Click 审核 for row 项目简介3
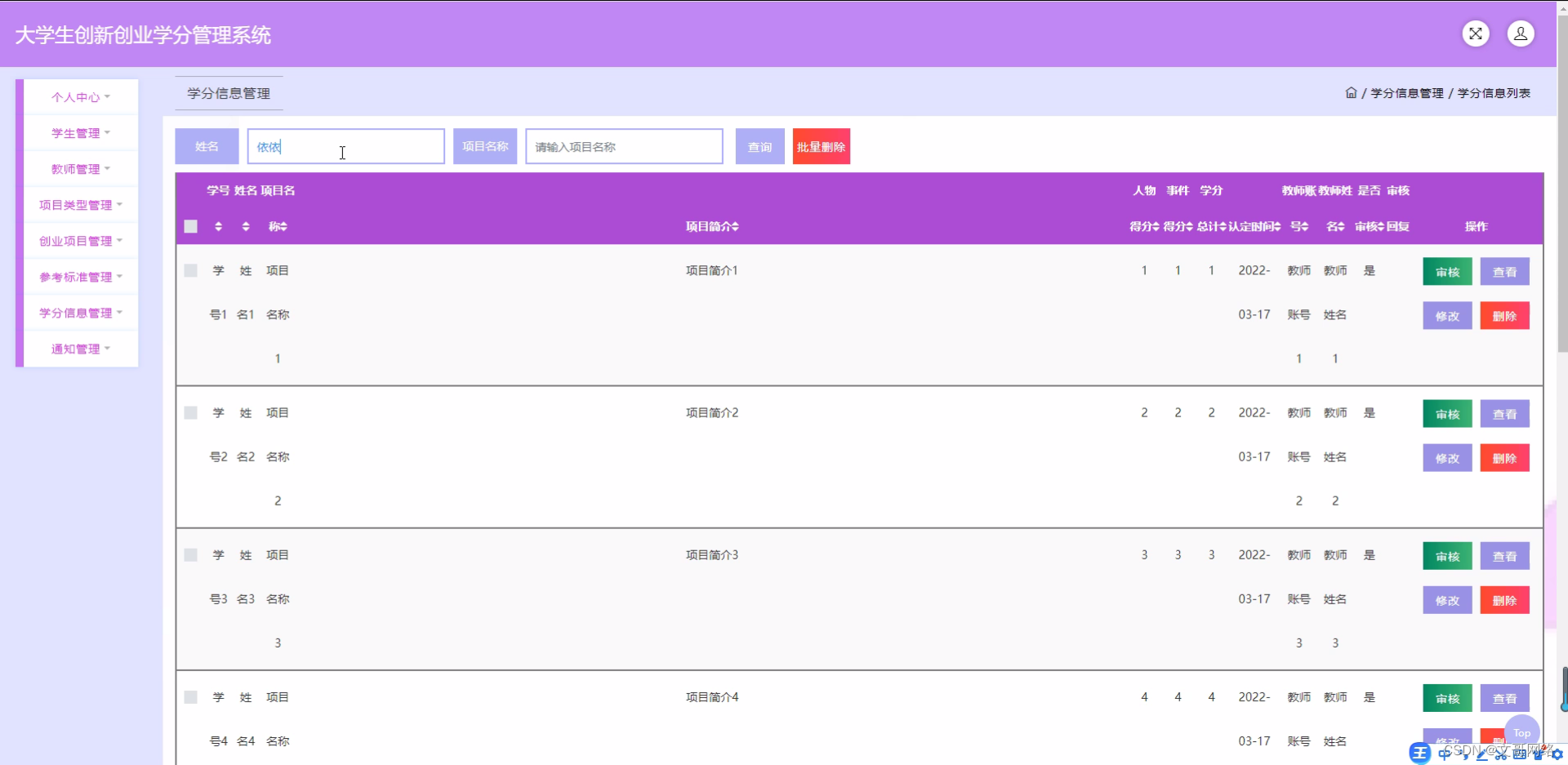The image size is (1568, 765). 1447,556
